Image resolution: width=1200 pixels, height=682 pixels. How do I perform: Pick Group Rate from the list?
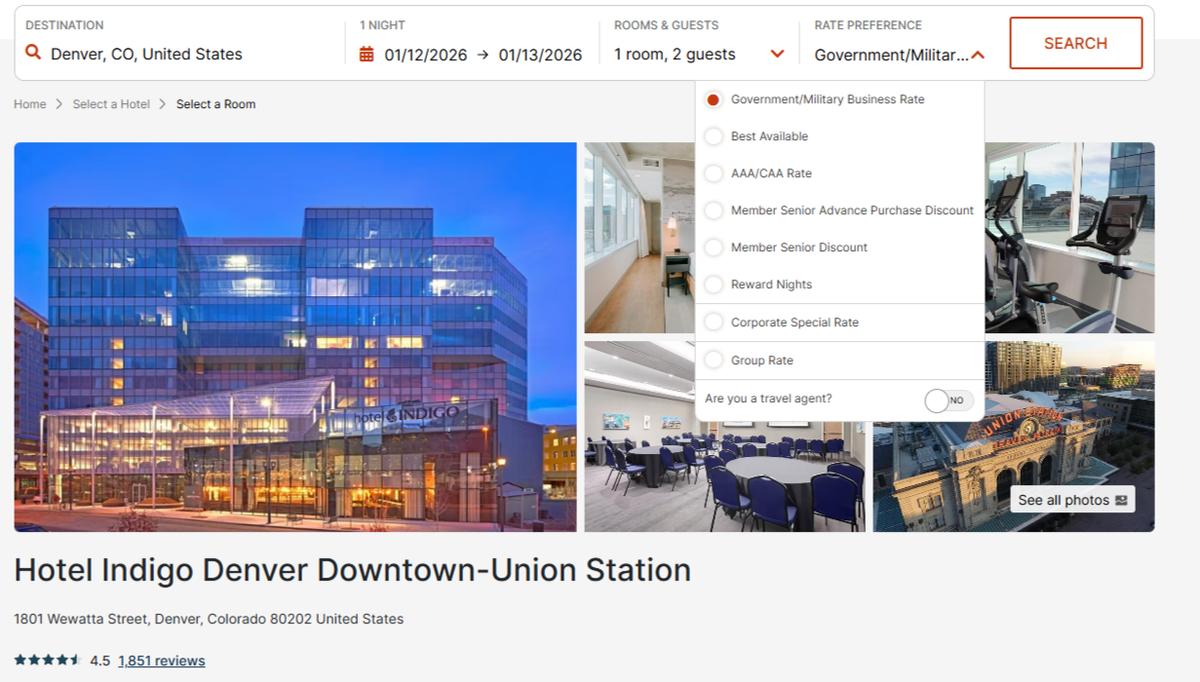tap(714, 360)
